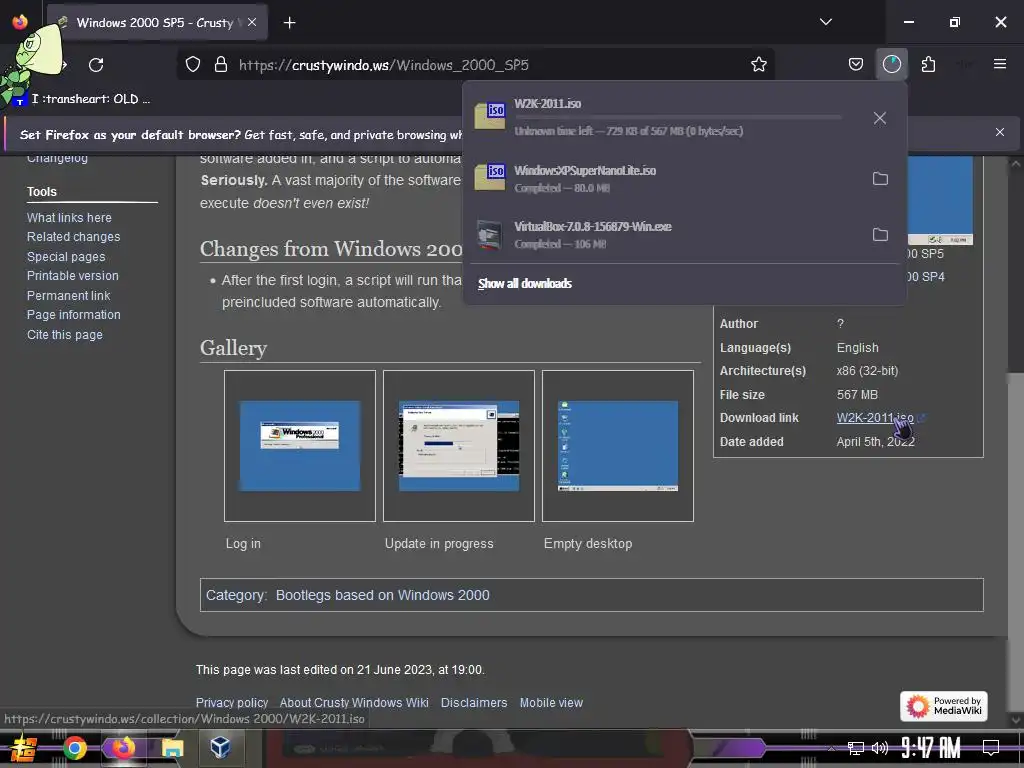This screenshot has width=1024, height=768.
Task: Click Show all downloads
Action: (524, 283)
